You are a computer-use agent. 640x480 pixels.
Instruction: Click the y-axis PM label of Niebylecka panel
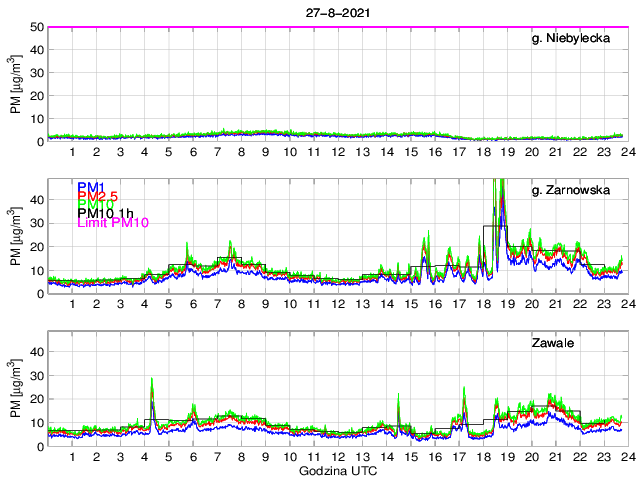pyautogui.click(x=17, y=84)
